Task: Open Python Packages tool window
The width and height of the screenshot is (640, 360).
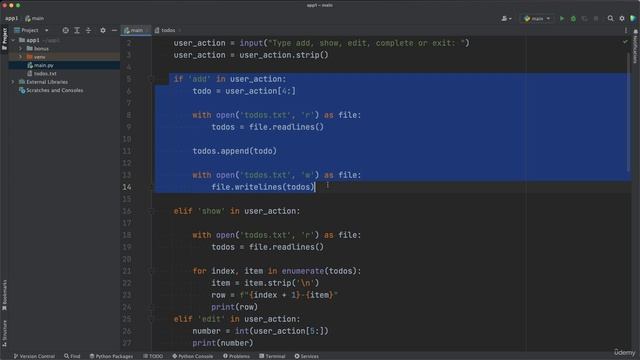Action: [x=111, y=356]
